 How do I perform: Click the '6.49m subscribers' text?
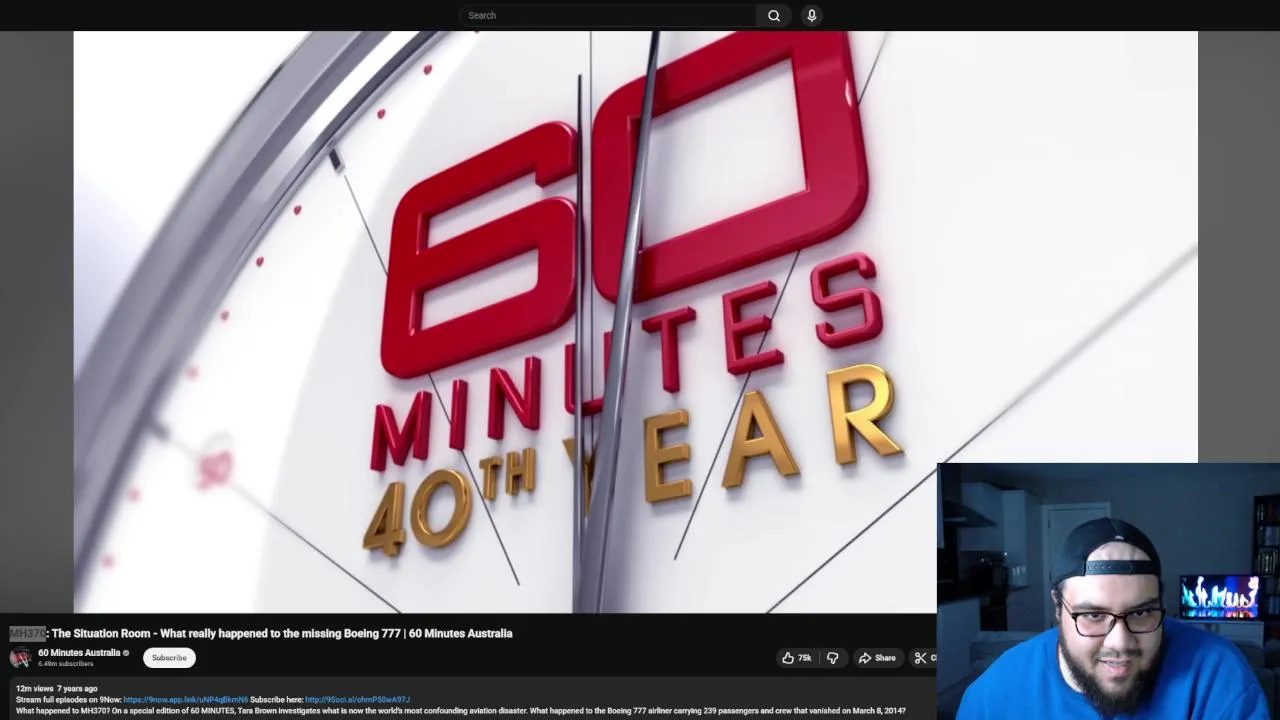66,664
